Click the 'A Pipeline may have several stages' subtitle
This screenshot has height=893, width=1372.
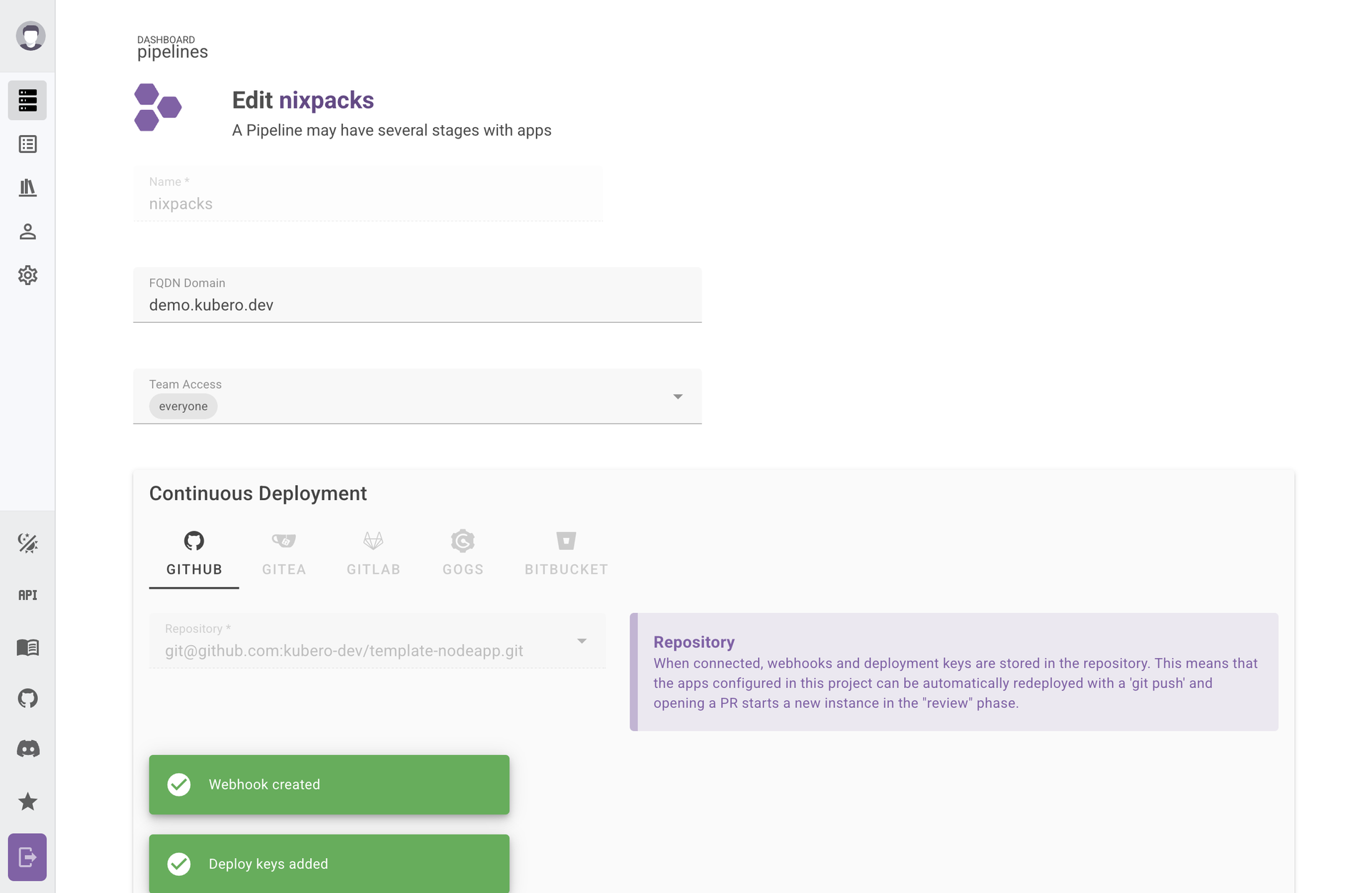(x=392, y=130)
